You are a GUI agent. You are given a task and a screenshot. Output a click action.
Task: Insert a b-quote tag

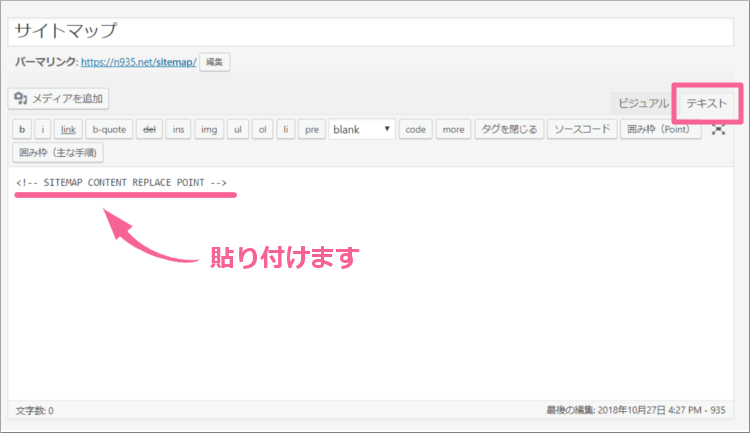(x=109, y=129)
